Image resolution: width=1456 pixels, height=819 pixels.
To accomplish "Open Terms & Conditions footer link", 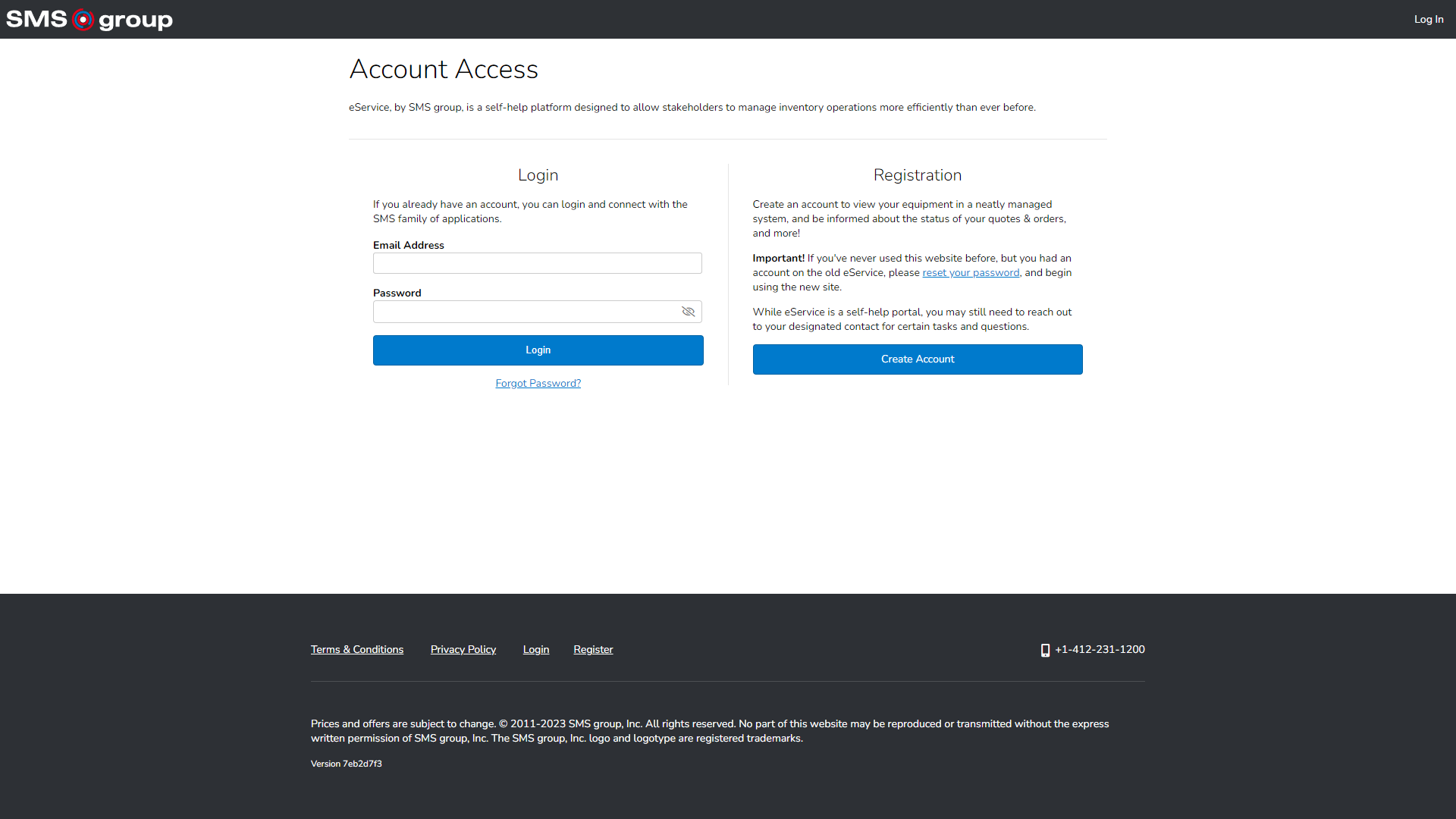I will (x=356, y=650).
